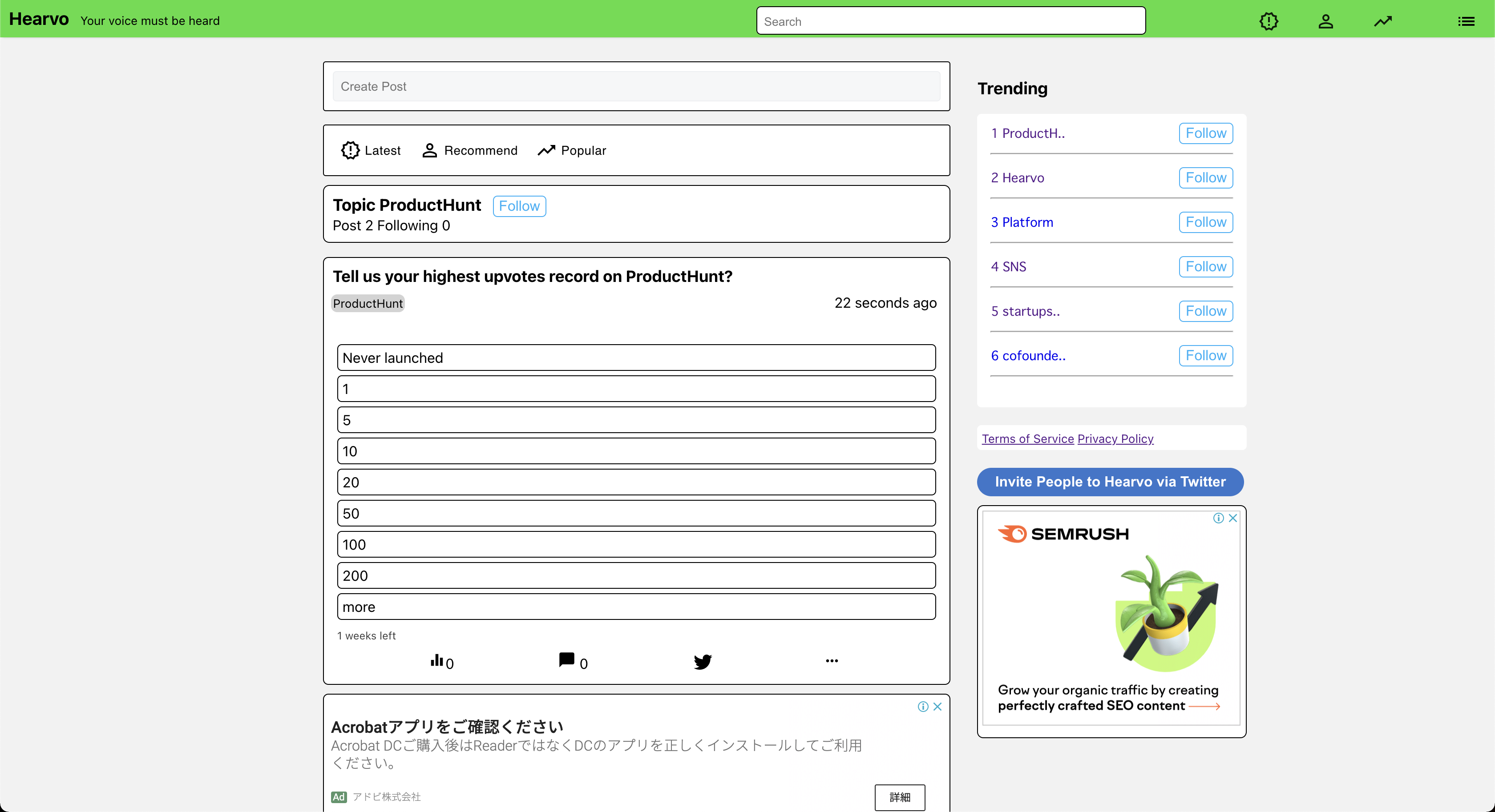This screenshot has width=1495, height=812.
Task: Open comments via speech bubble icon
Action: (x=566, y=660)
